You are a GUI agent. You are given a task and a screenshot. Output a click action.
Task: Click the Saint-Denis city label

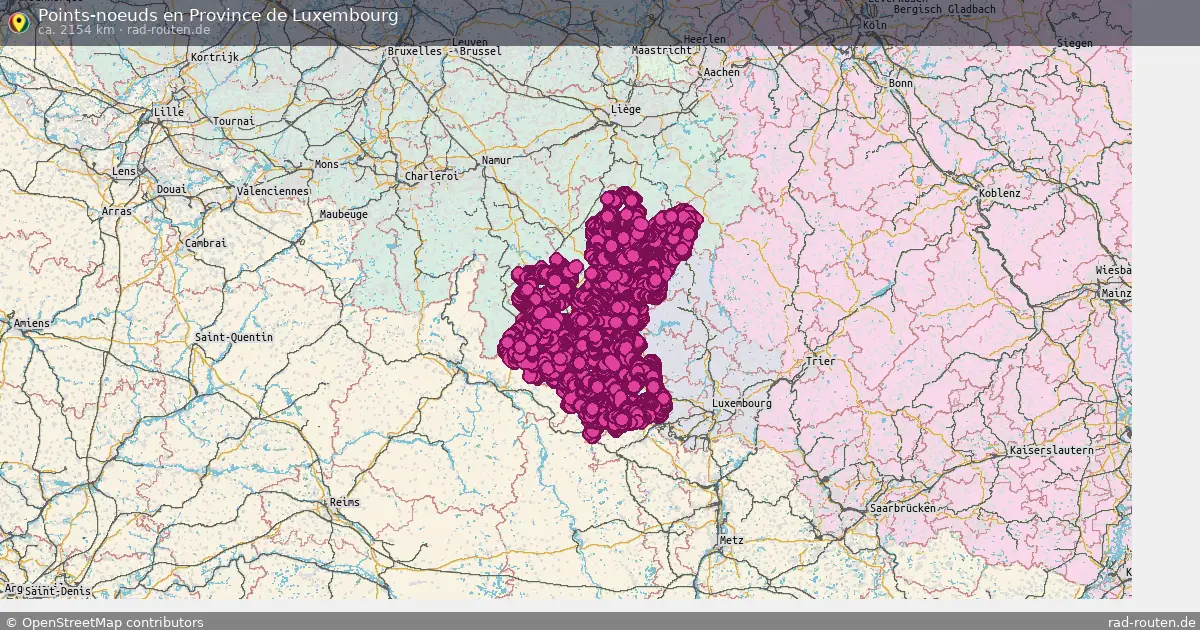point(57,591)
